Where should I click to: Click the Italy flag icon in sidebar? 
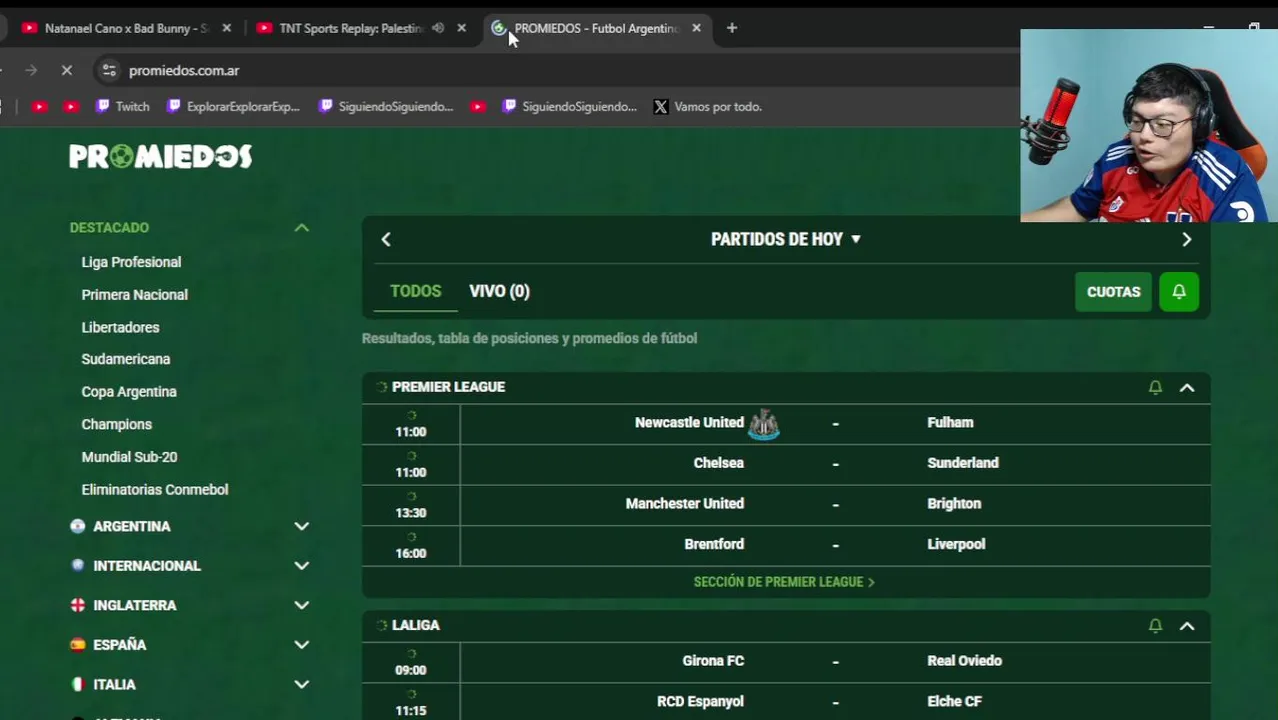78,685
